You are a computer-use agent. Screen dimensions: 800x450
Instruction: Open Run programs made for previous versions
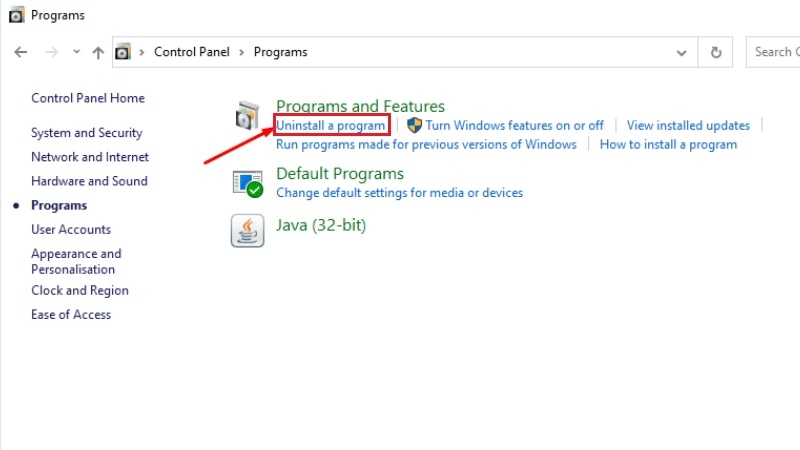point(426,145)
